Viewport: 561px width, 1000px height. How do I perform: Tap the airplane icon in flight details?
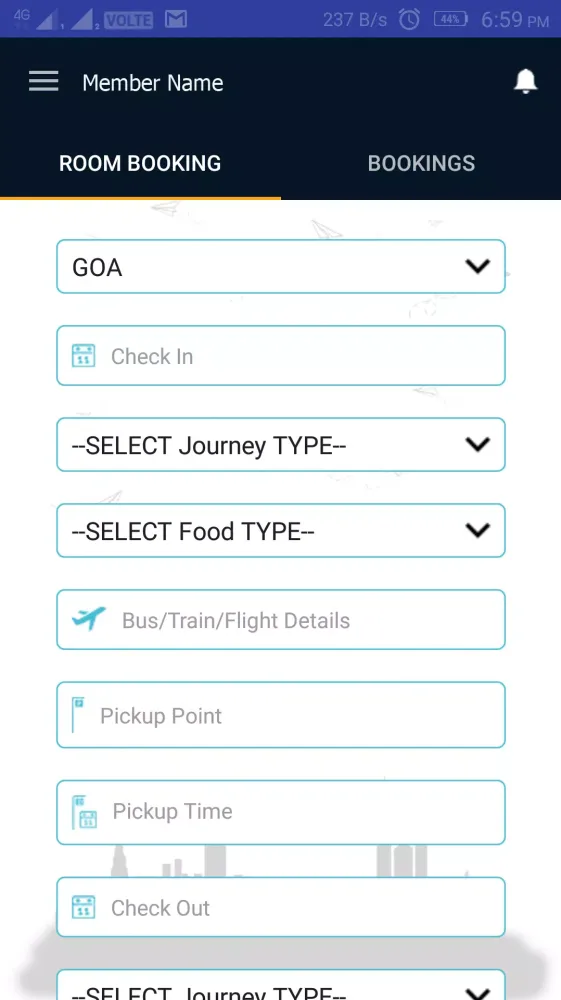point(89,619)
